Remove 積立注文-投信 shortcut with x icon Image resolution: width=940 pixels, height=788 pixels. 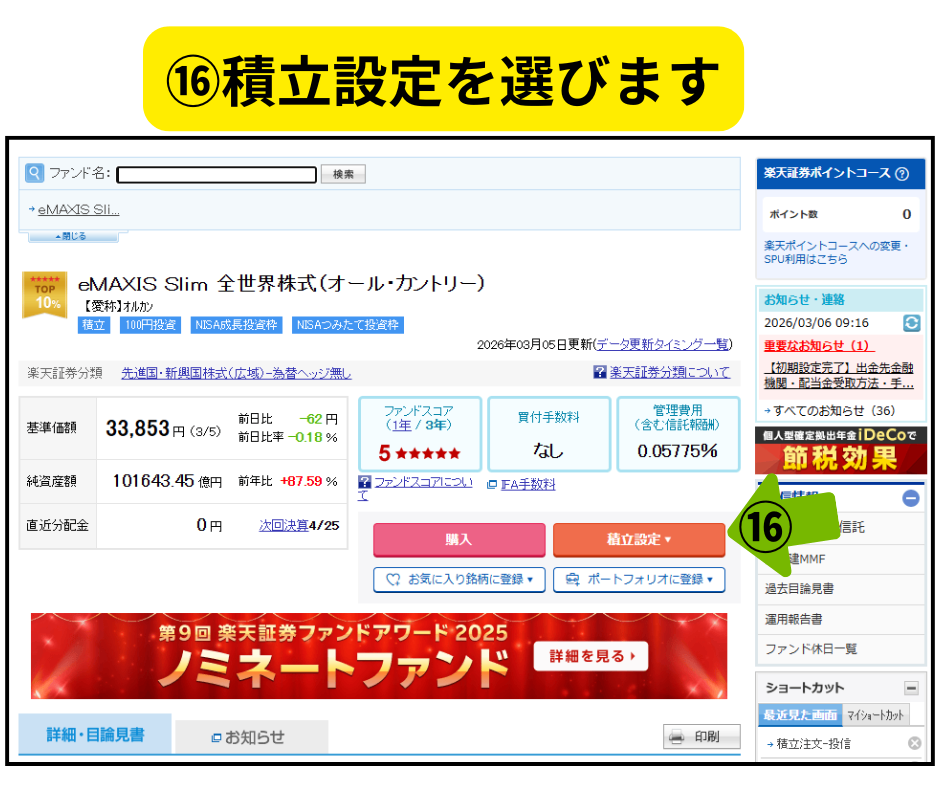point(914,744)
